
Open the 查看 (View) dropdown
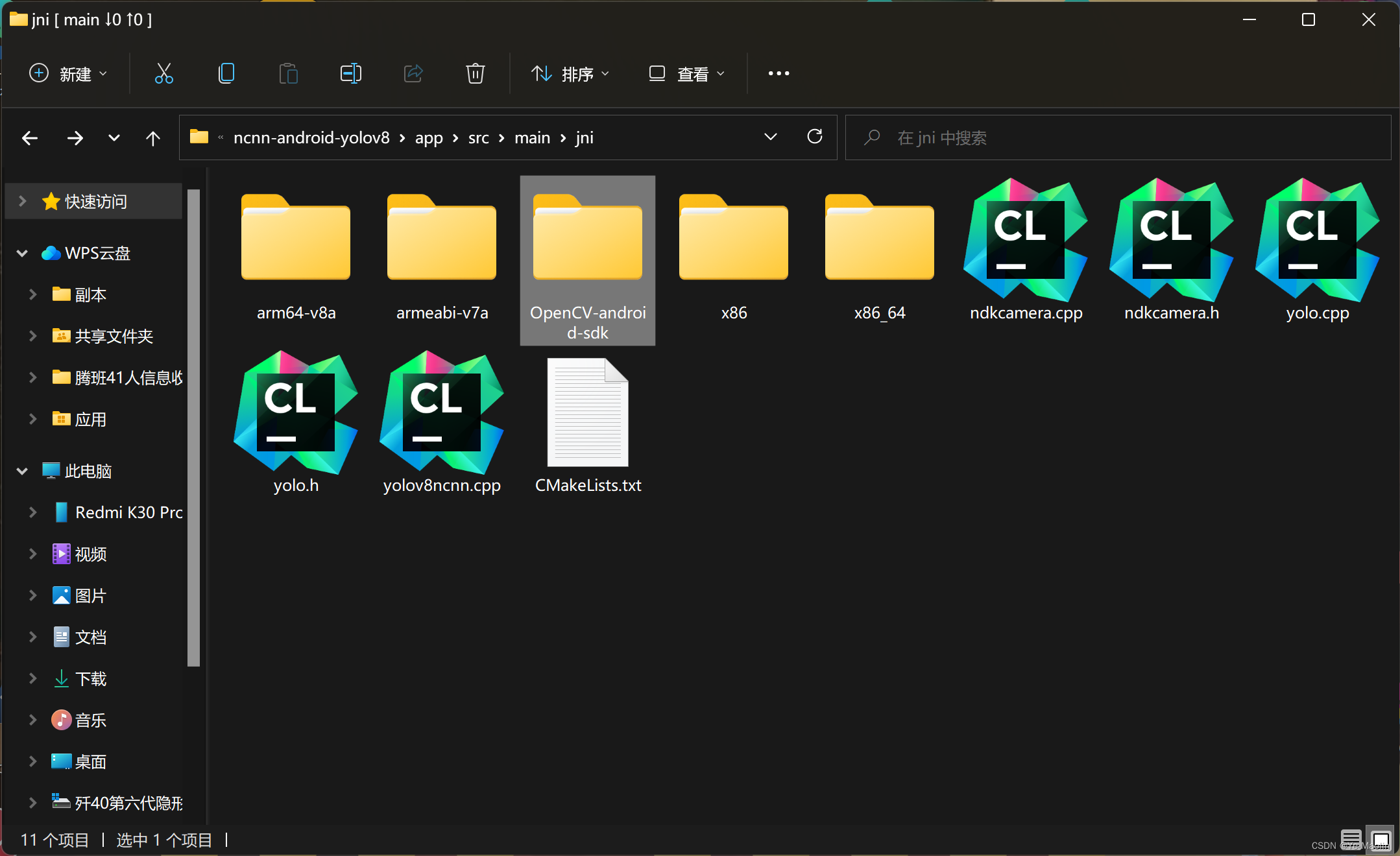pos(687,73)
